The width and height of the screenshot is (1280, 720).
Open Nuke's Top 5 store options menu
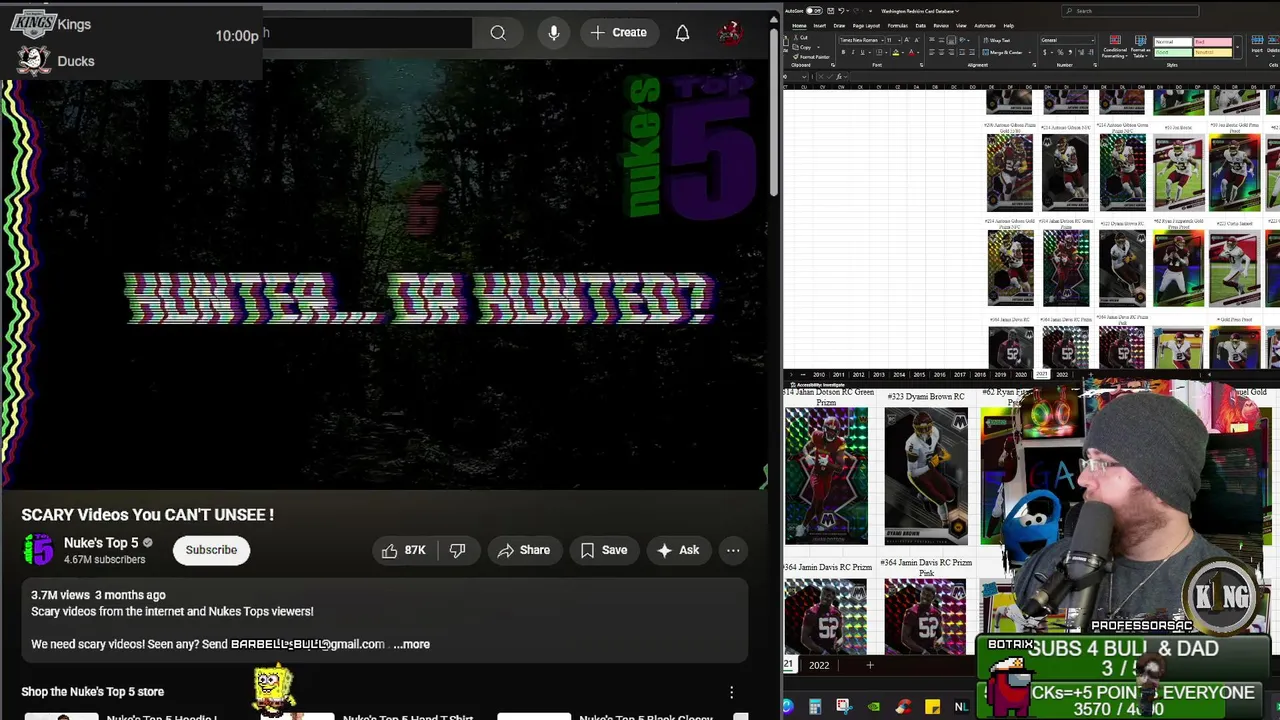coord(731,692)
